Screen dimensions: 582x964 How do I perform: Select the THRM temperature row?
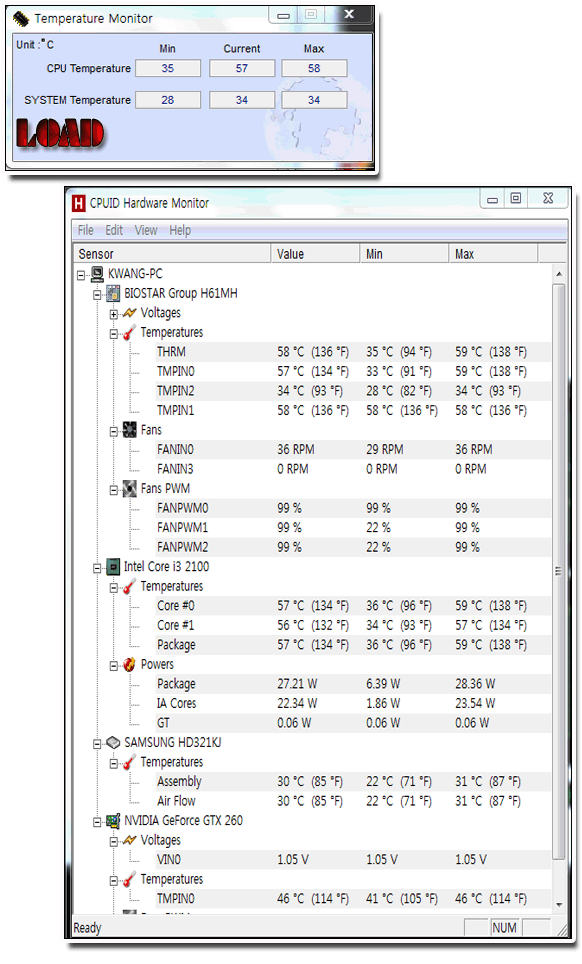click(x=312, y=352)
